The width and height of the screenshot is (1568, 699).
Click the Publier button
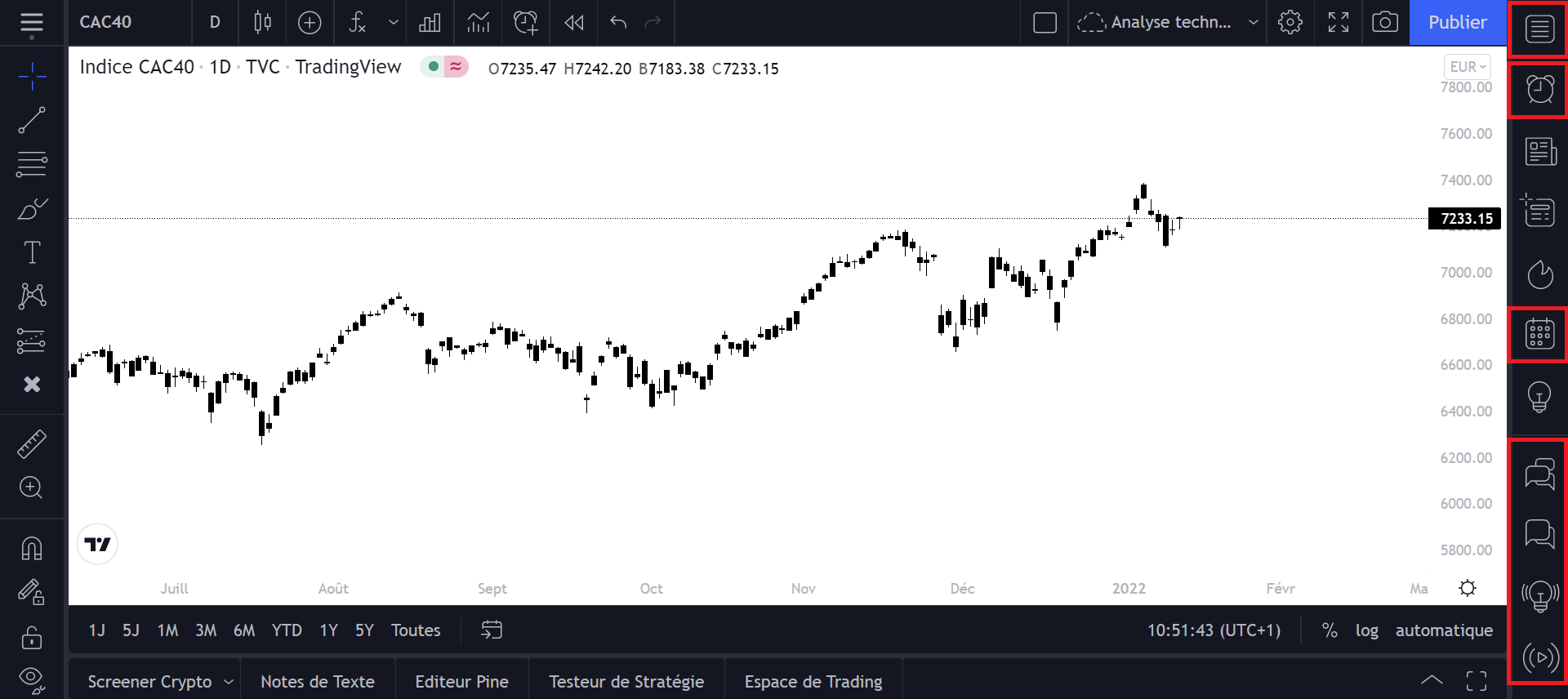point(1457,22)
